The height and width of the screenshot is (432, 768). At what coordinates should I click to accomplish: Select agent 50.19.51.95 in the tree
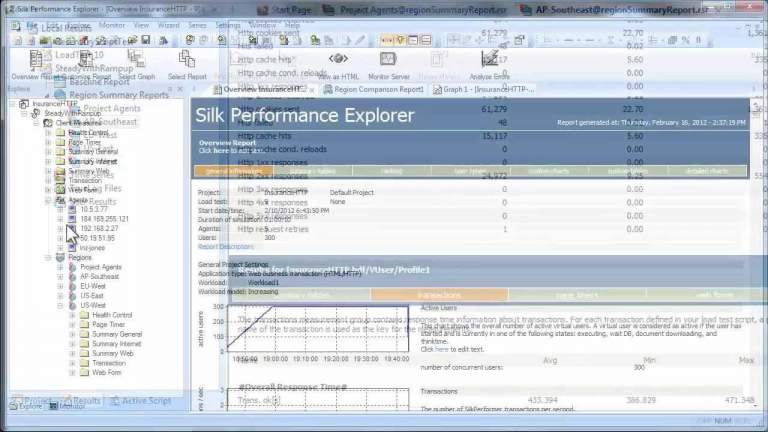[x=97, y=238]
